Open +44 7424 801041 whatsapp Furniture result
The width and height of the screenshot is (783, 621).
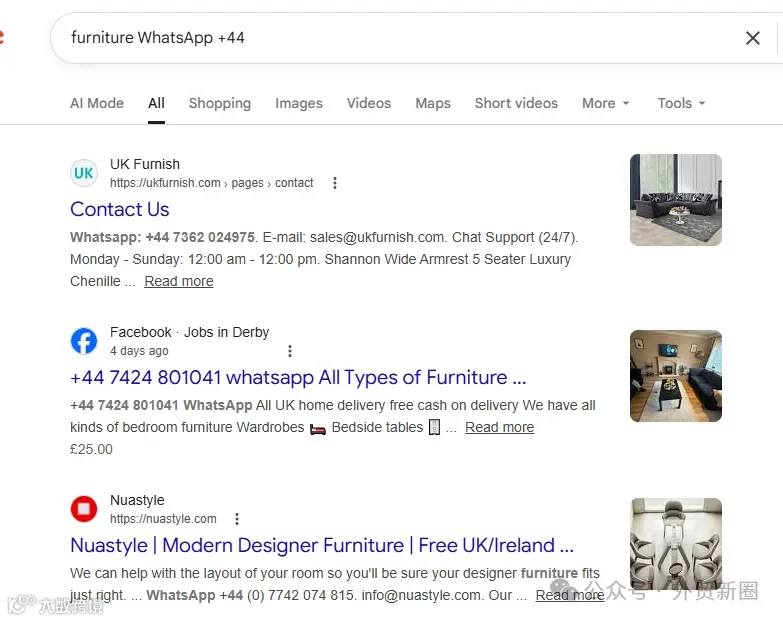(x=298, y=377)
